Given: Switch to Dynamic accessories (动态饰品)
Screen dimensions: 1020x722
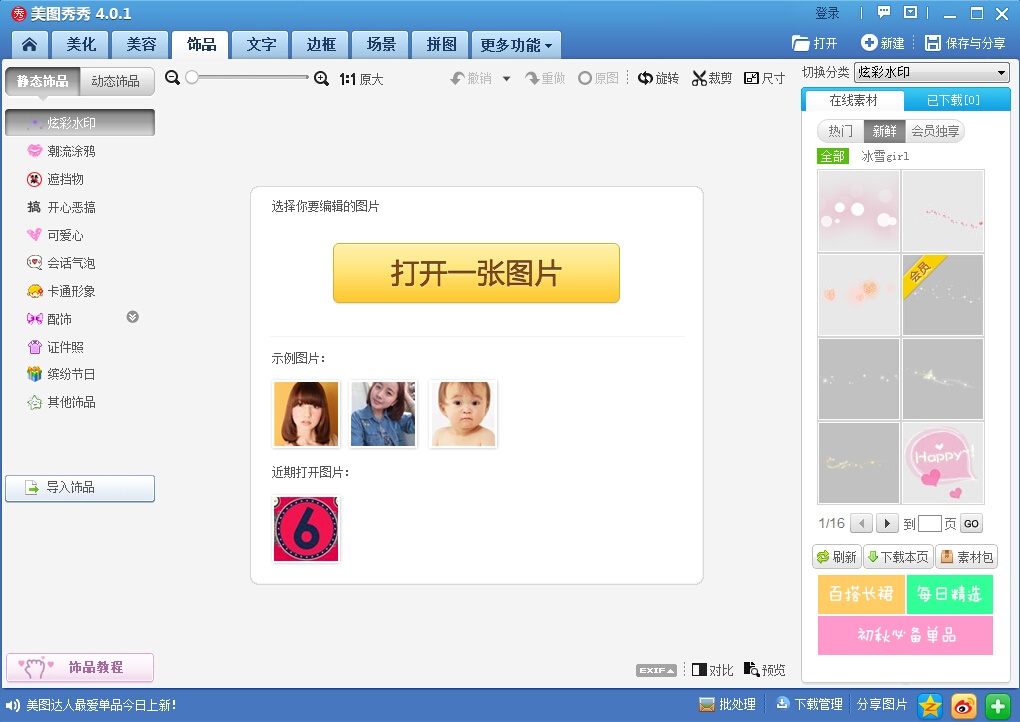Looking at the screenshot, I should (115, 81).
